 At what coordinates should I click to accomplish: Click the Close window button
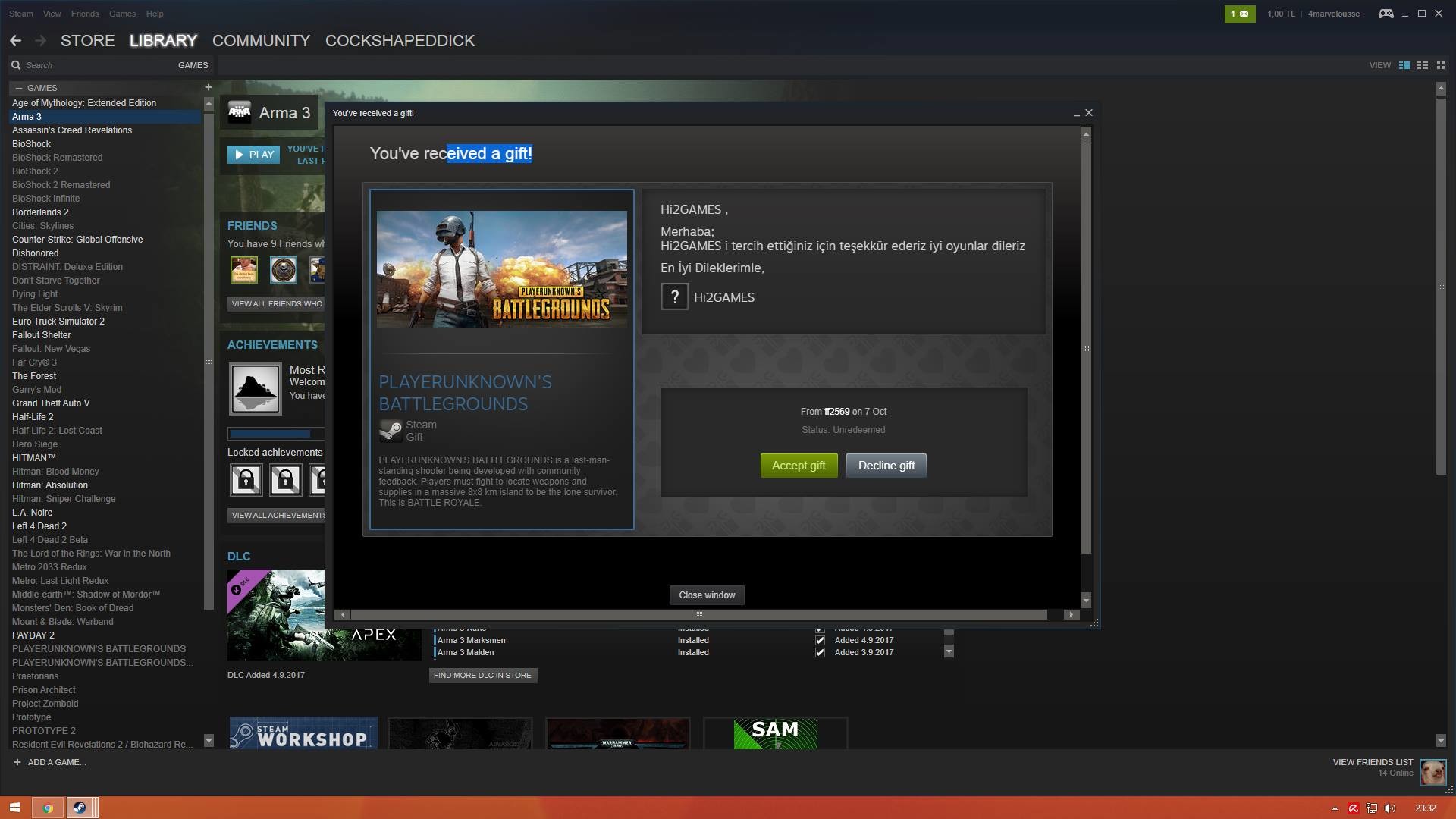pos(707,595)
